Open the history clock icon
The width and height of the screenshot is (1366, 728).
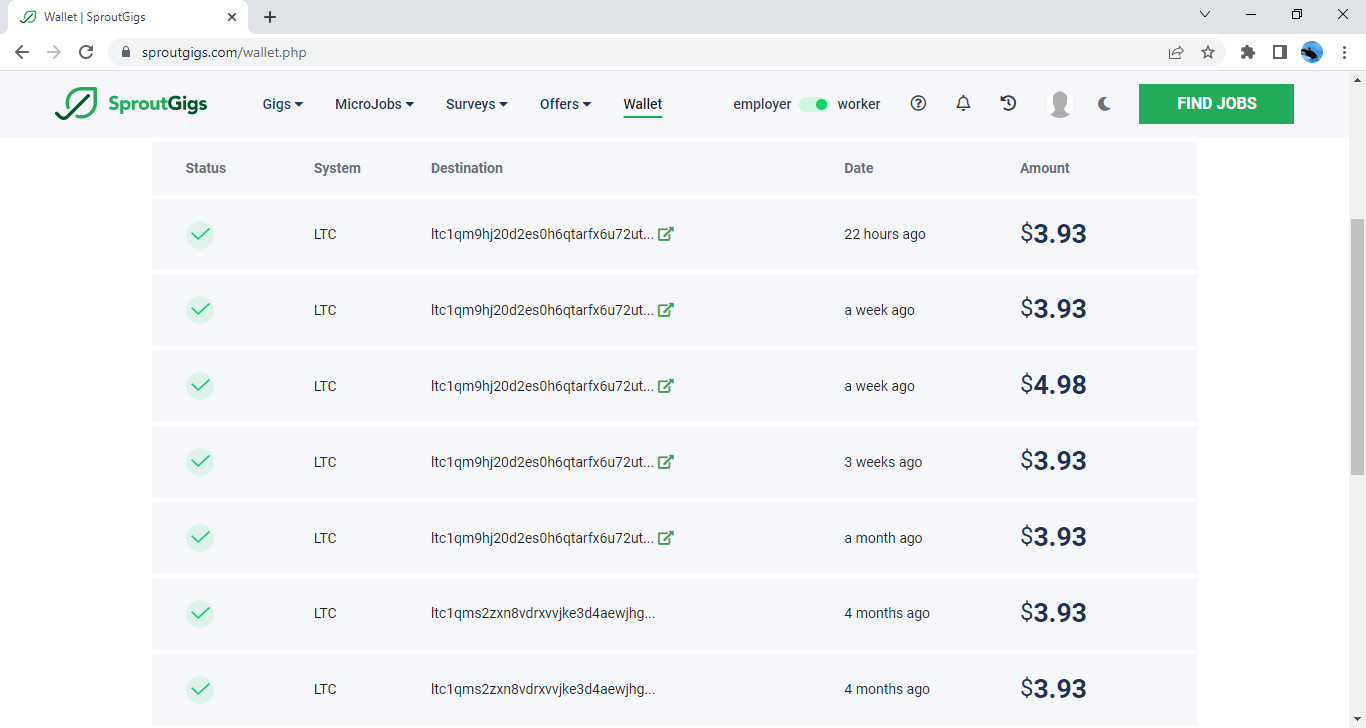tap(1008, 104)
